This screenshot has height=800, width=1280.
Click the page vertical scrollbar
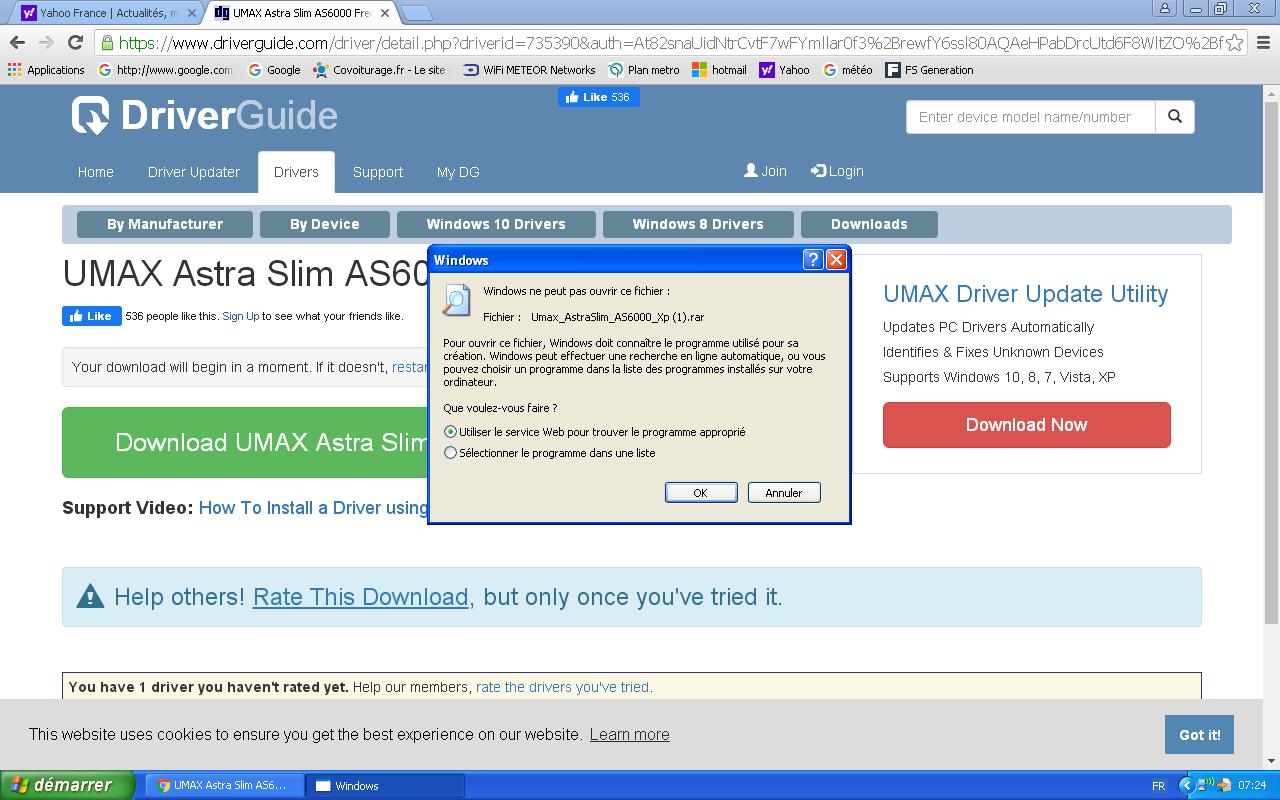(x=1272, y=363)
